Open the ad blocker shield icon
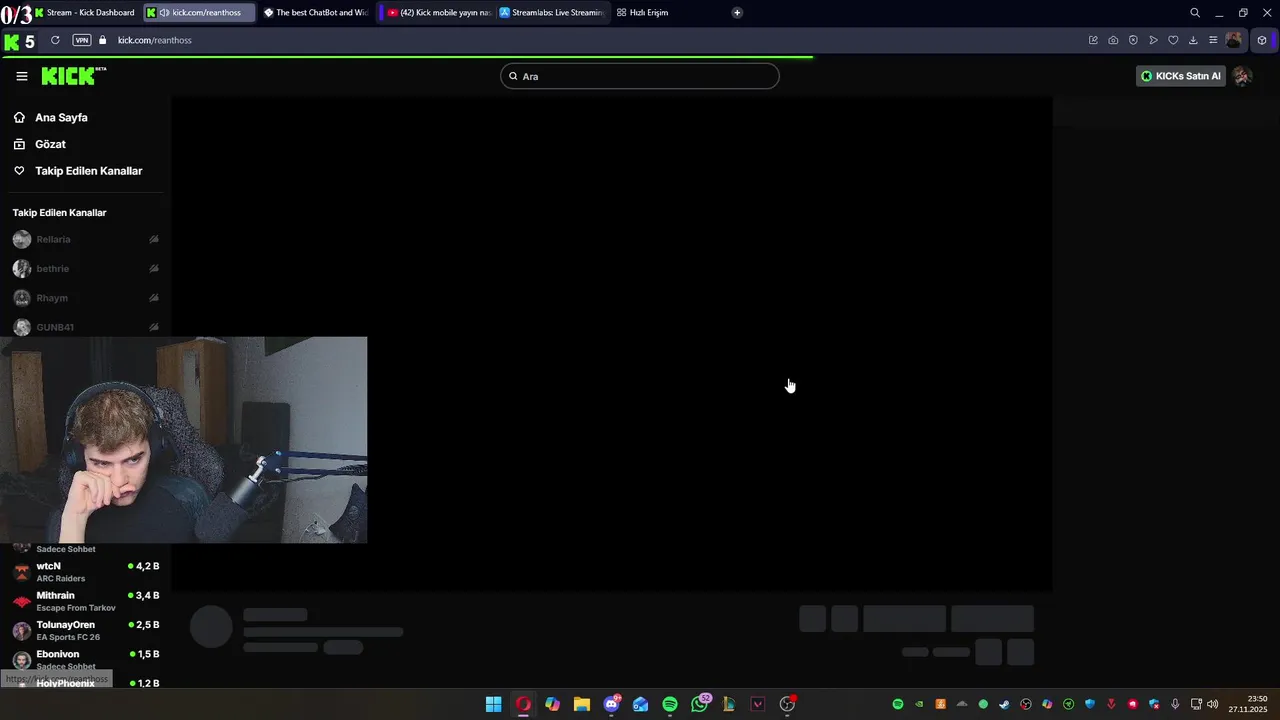The image size is (1280, 720). [1133, 40]
